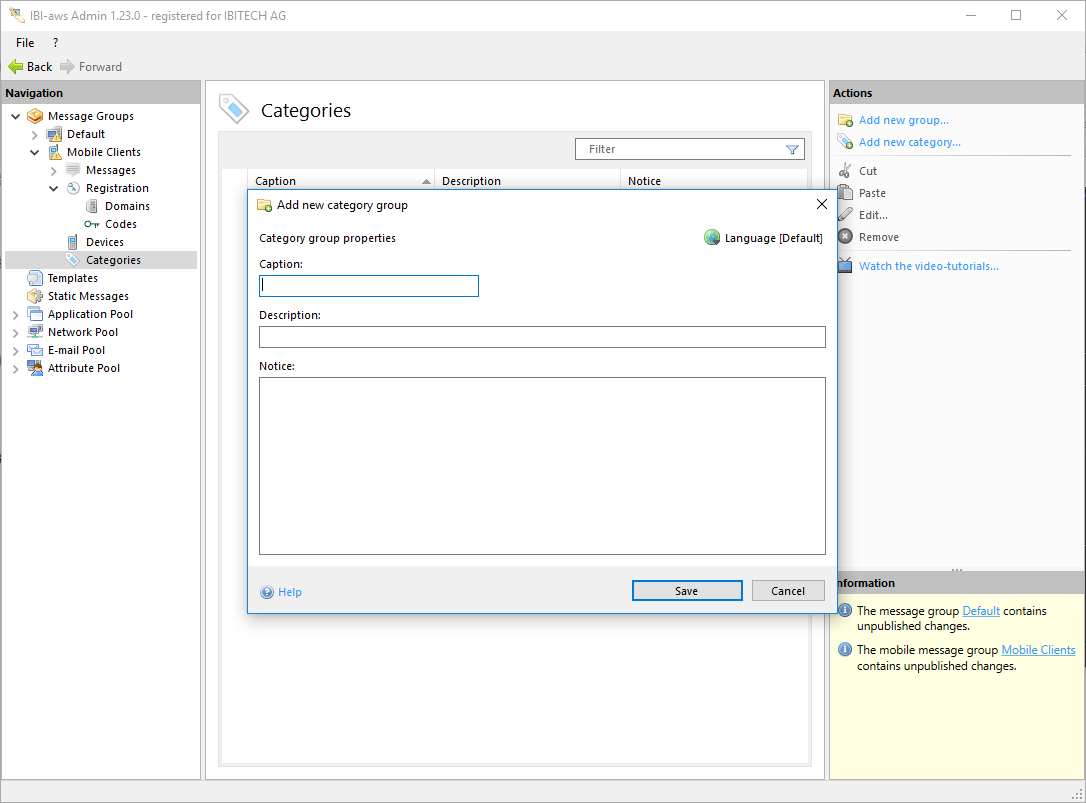Expand the Messages tree node
This screenshot has height=803, width=1086.
(x=54, y=171)
